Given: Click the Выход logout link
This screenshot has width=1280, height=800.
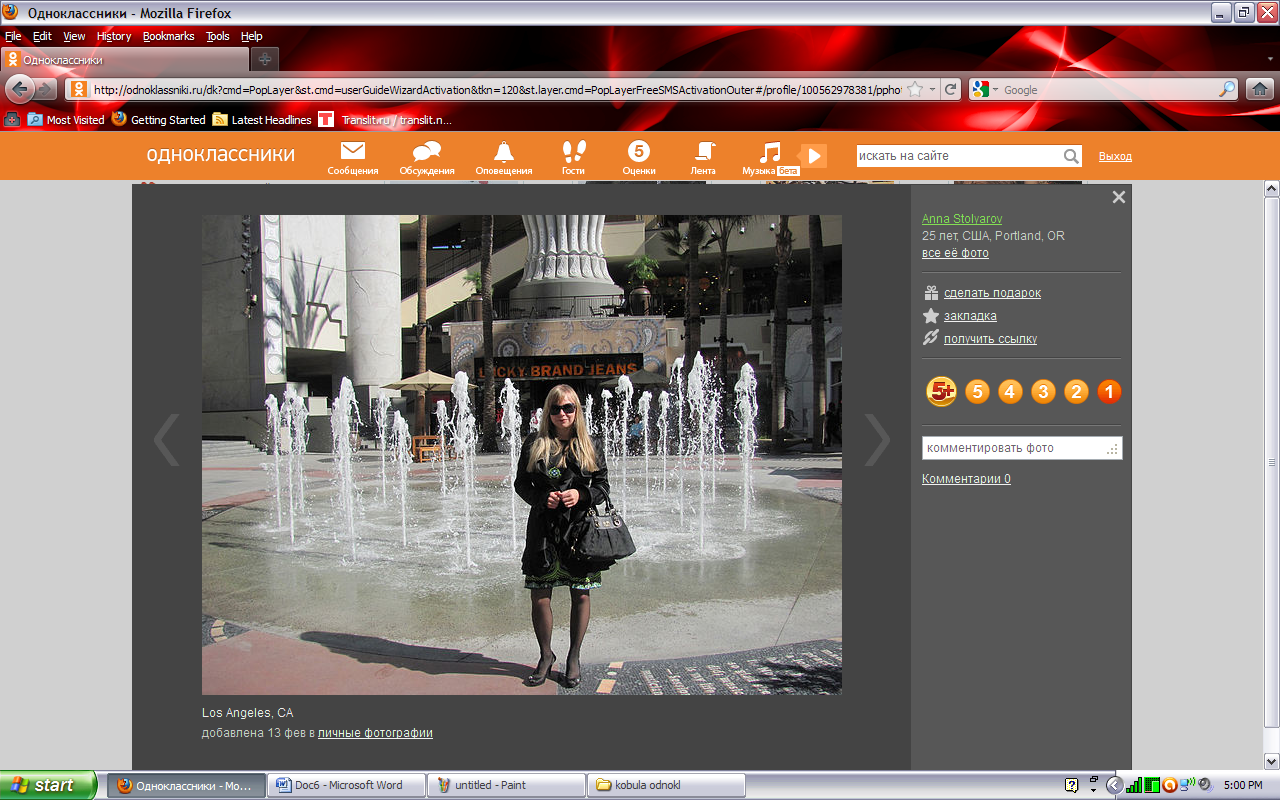Looking at the screenshot, I should (x=1115, y=156).
